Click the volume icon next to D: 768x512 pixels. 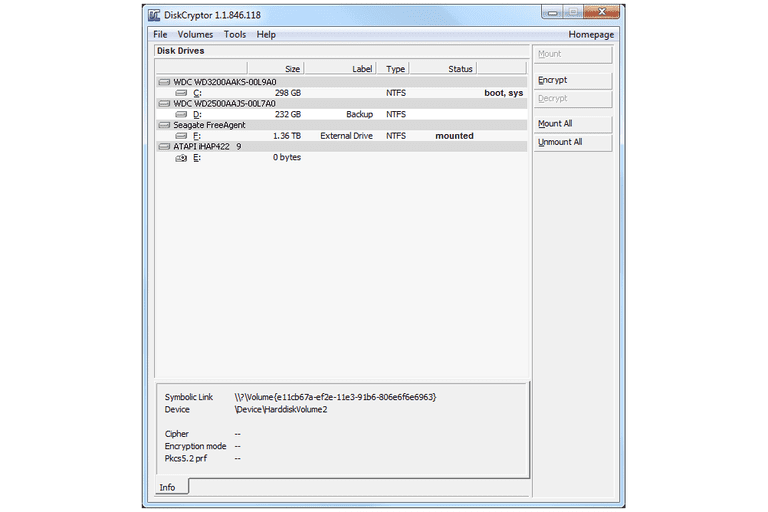pyautogui.click(x=181, y=115)
